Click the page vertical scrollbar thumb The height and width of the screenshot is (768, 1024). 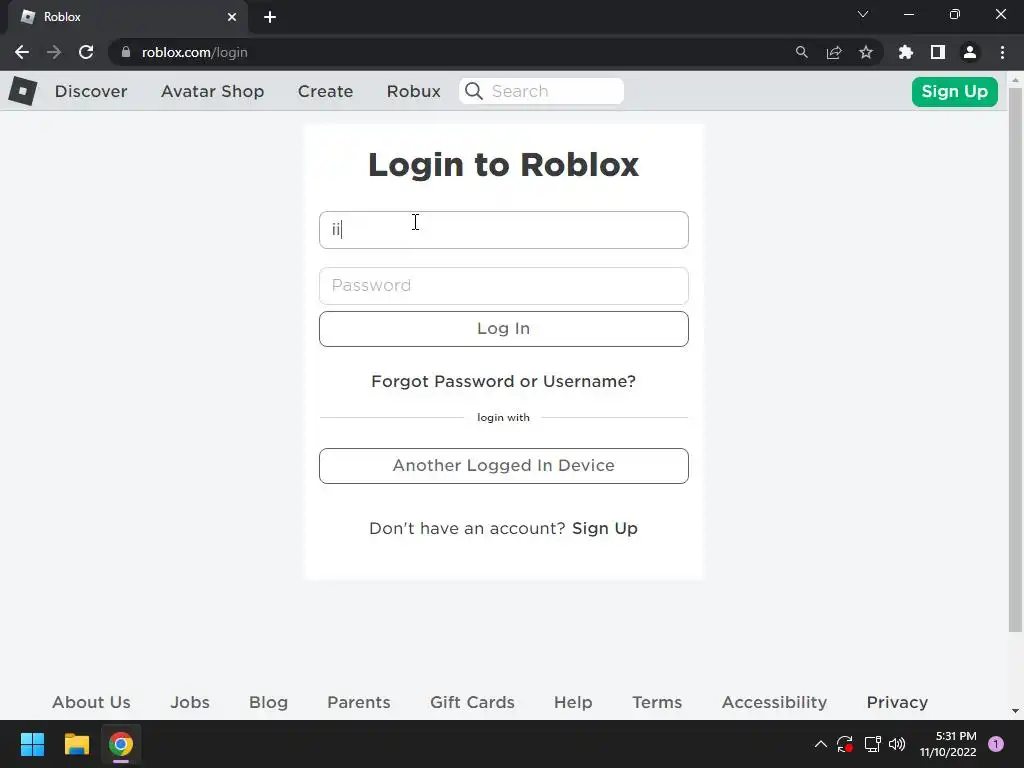point(1015,359)
